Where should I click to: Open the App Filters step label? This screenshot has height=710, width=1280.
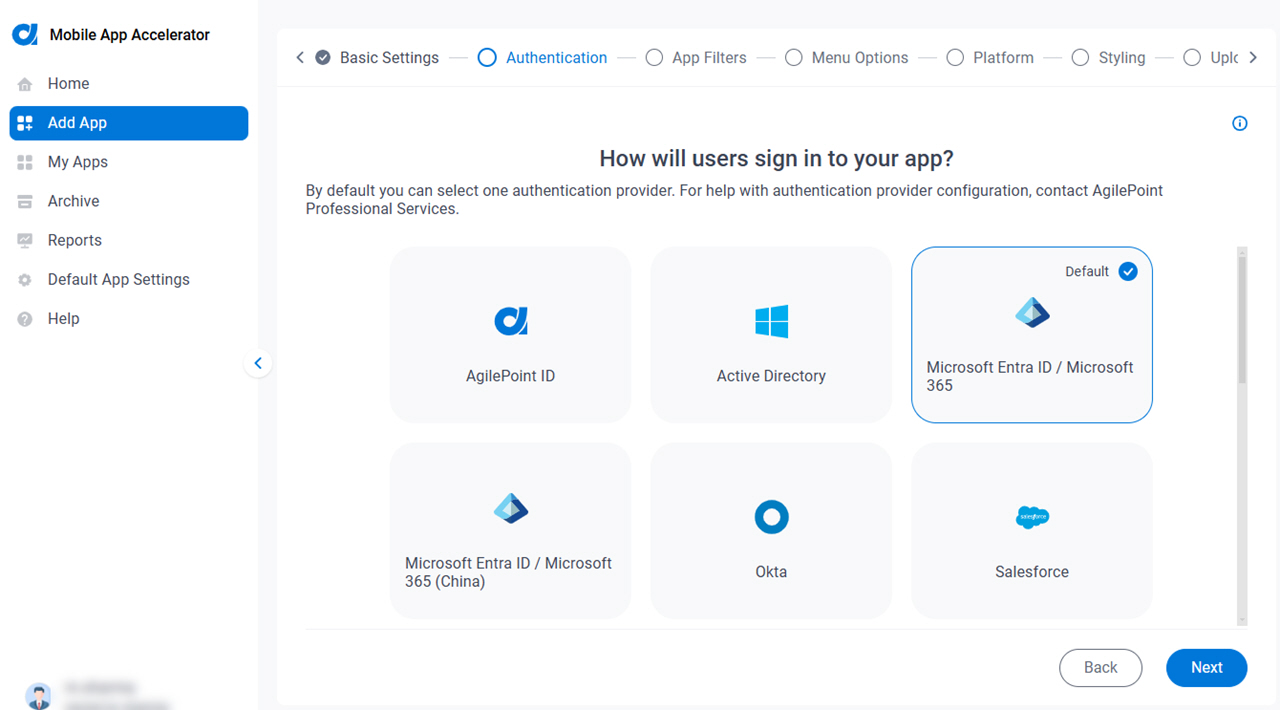709,58
